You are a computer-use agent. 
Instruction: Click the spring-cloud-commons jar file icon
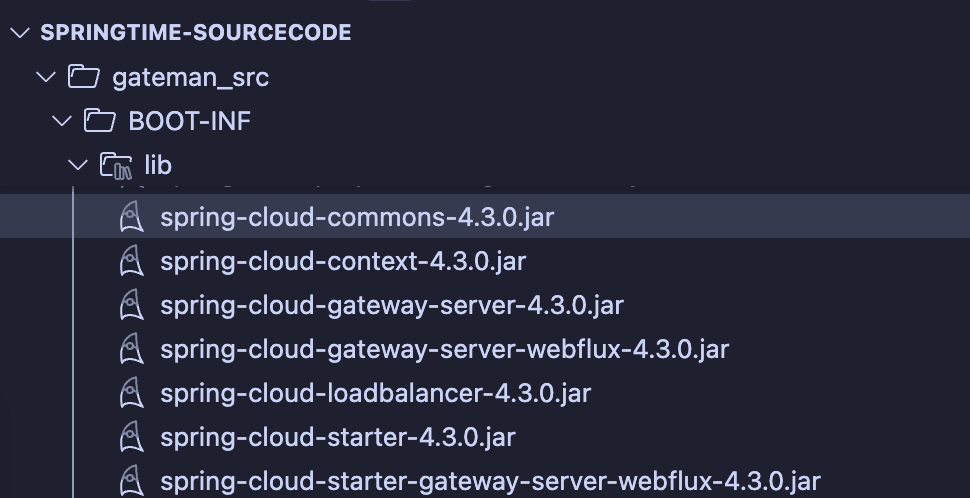131,217
